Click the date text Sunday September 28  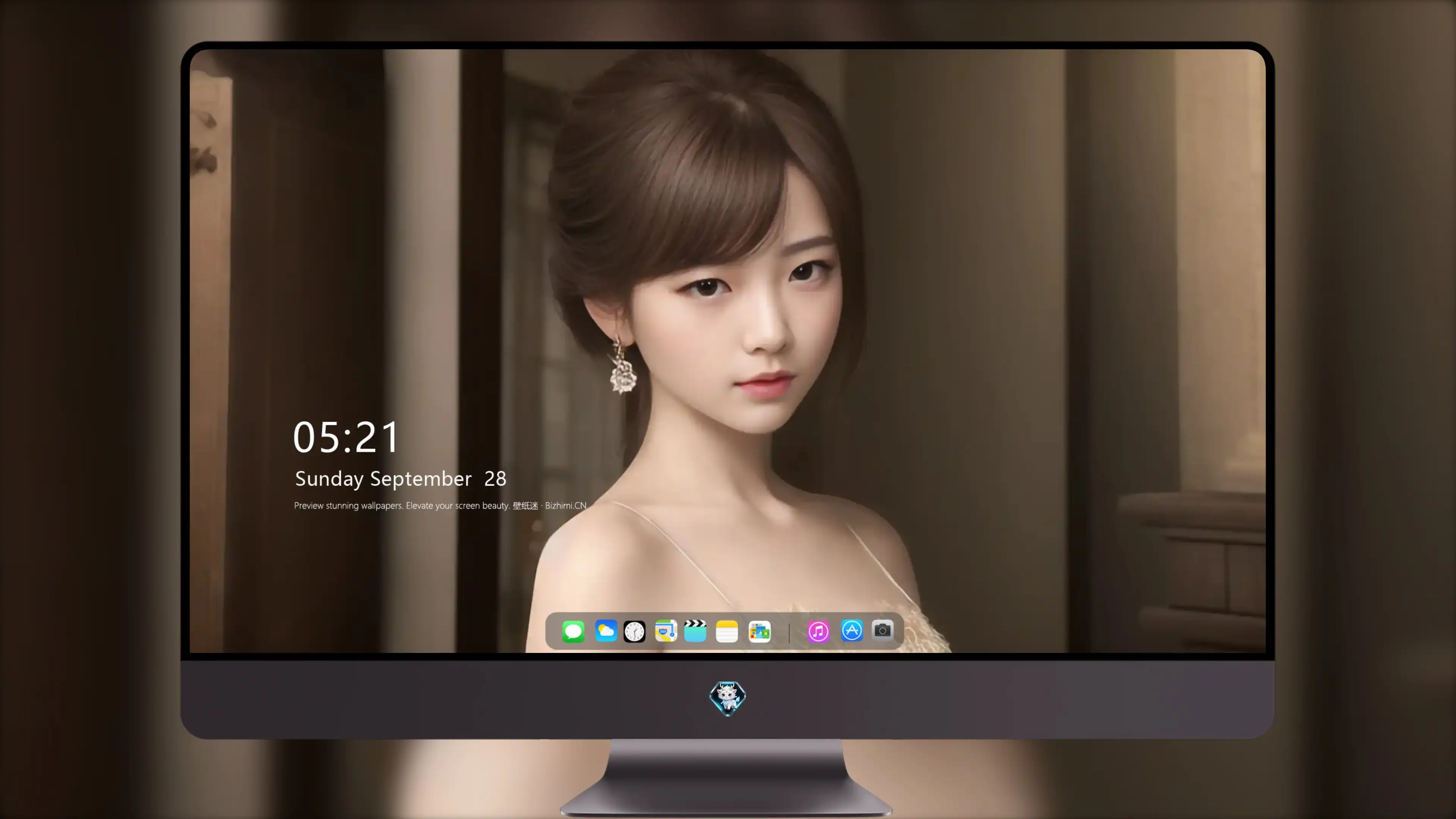(401, 479)
